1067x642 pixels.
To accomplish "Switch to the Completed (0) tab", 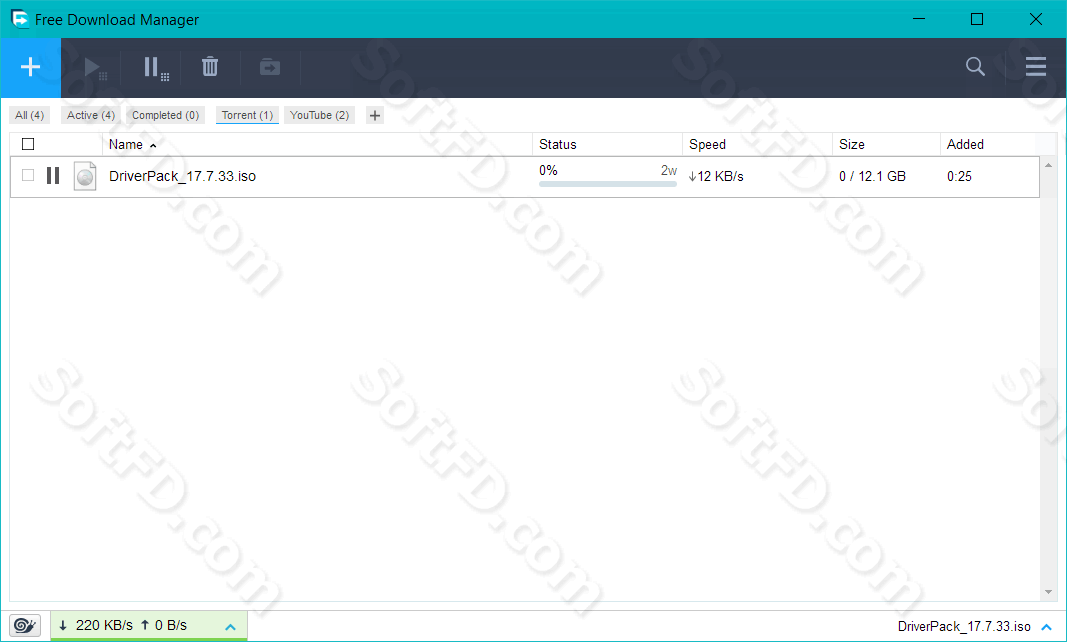I will pos(165,115).
